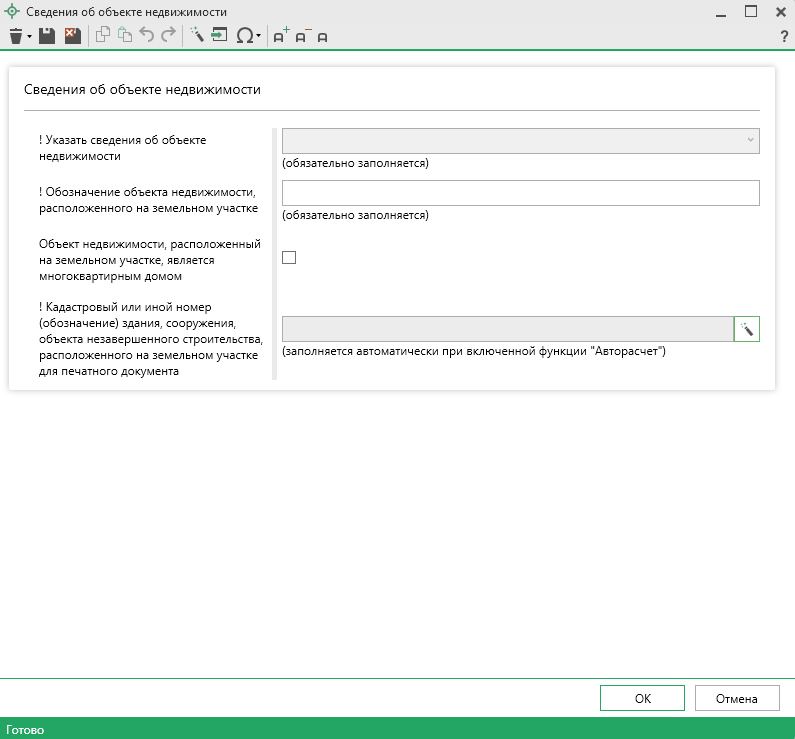This screenshot has width=795, height=739.
Task: Click the window with green arrow icon
Action: point(219,36)
